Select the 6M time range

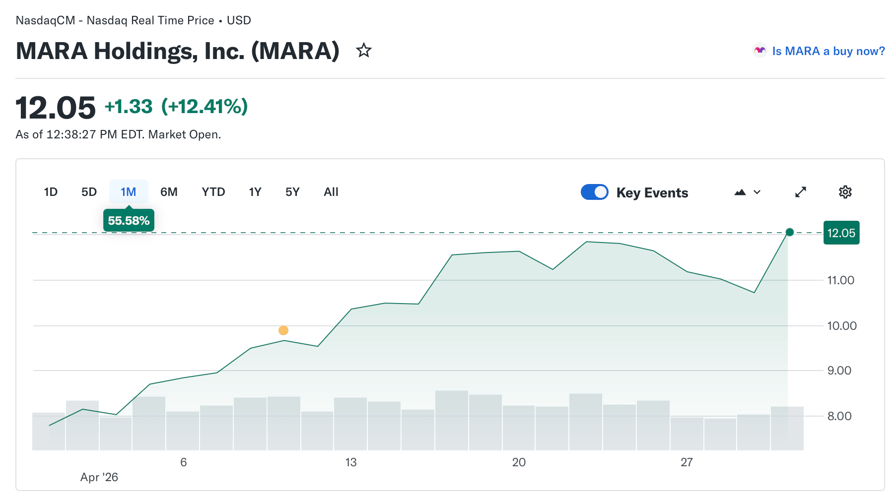point(169,192)
